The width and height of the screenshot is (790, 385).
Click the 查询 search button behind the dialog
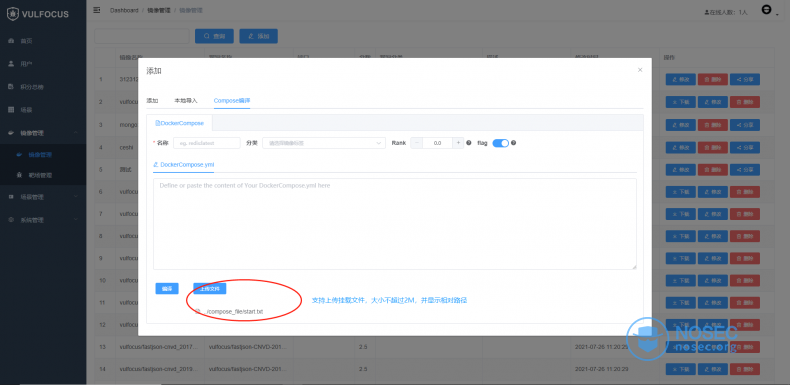[x=214, y=36]
